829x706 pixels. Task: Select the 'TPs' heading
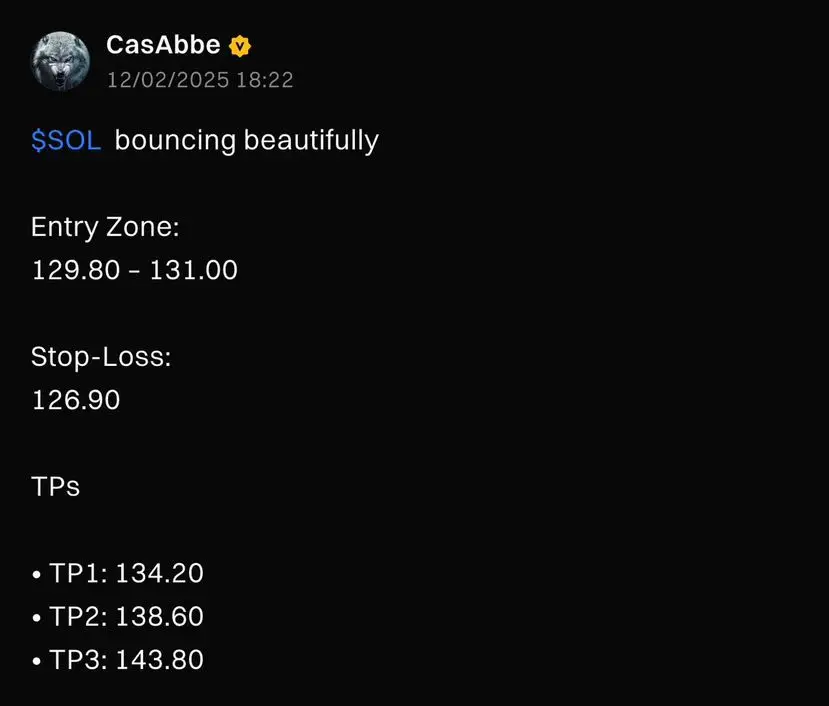tap(56, 487)
